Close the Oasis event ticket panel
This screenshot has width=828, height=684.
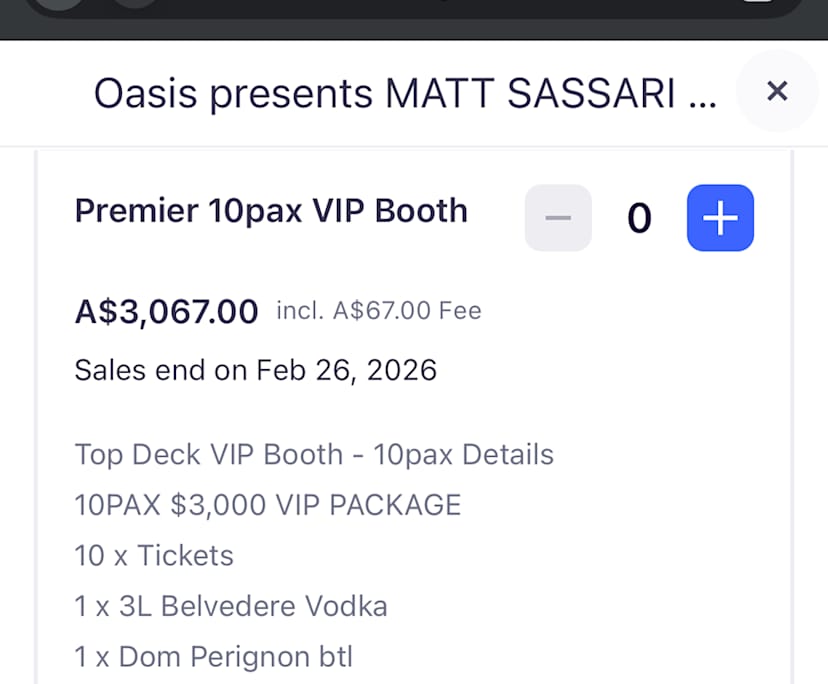click(x=776, y=92)
